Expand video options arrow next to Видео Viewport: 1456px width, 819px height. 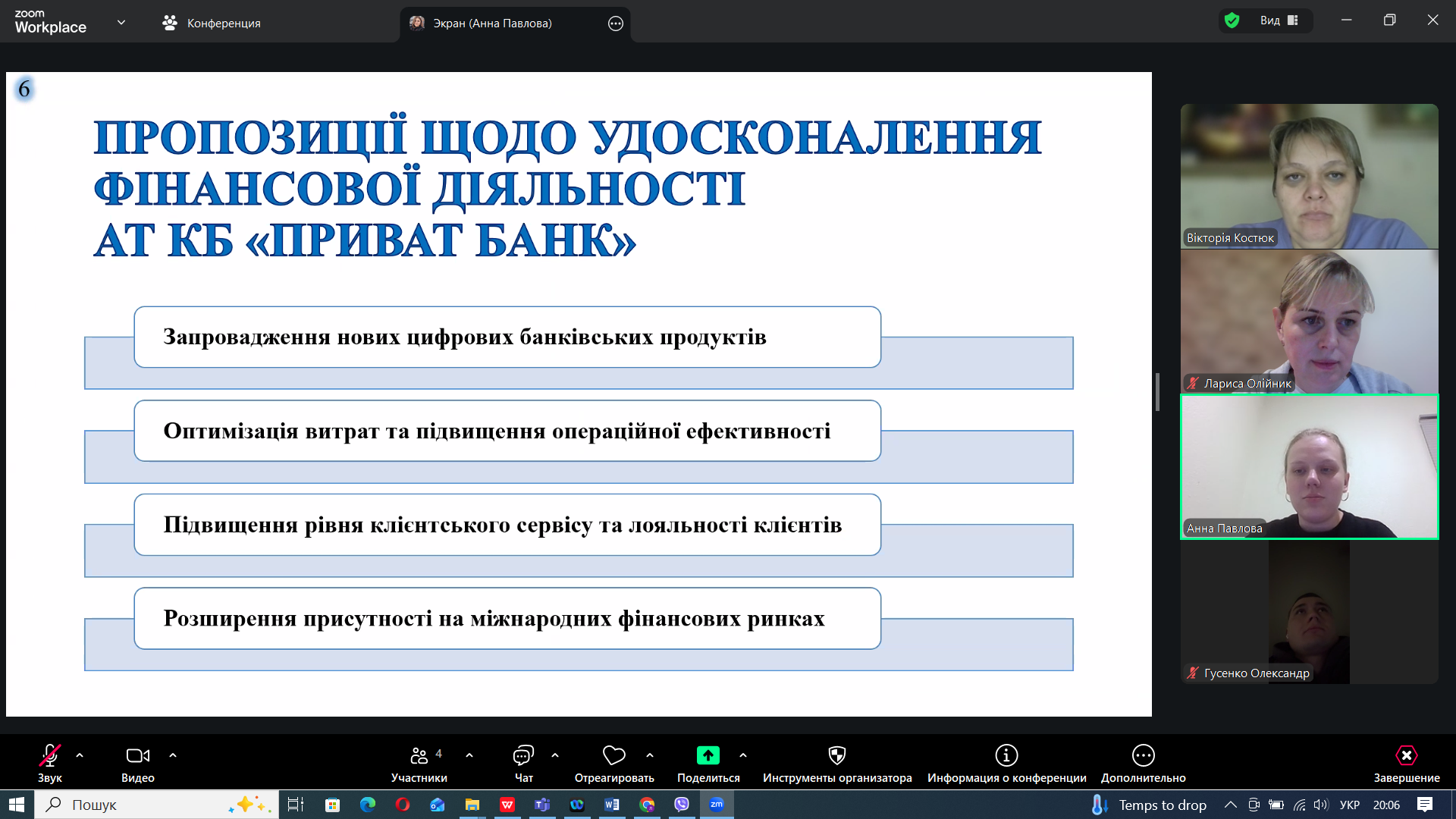(x=173, y=755)
